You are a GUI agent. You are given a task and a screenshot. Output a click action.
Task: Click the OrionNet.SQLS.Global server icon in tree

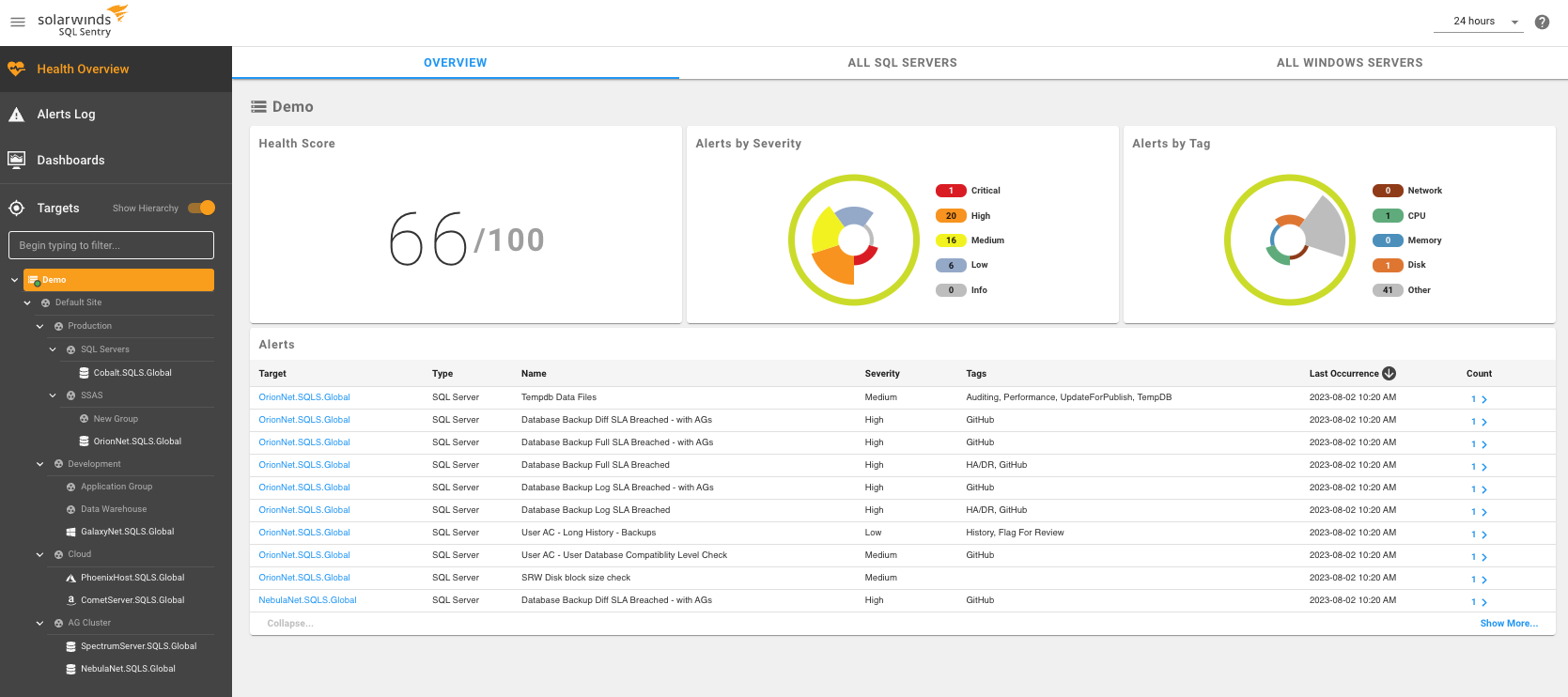[84, 441]
